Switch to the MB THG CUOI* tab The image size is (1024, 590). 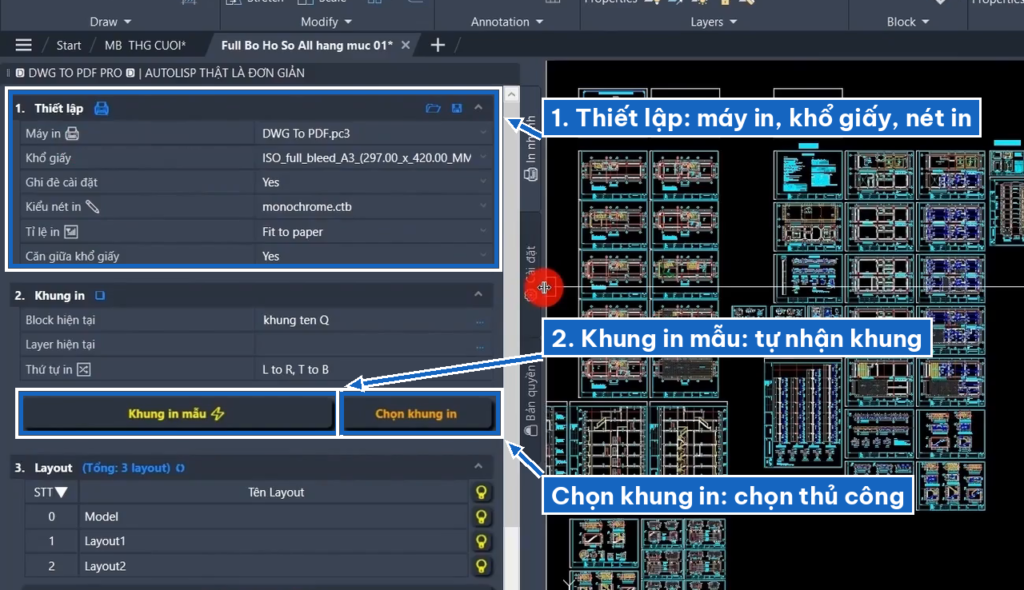[145, 45]
